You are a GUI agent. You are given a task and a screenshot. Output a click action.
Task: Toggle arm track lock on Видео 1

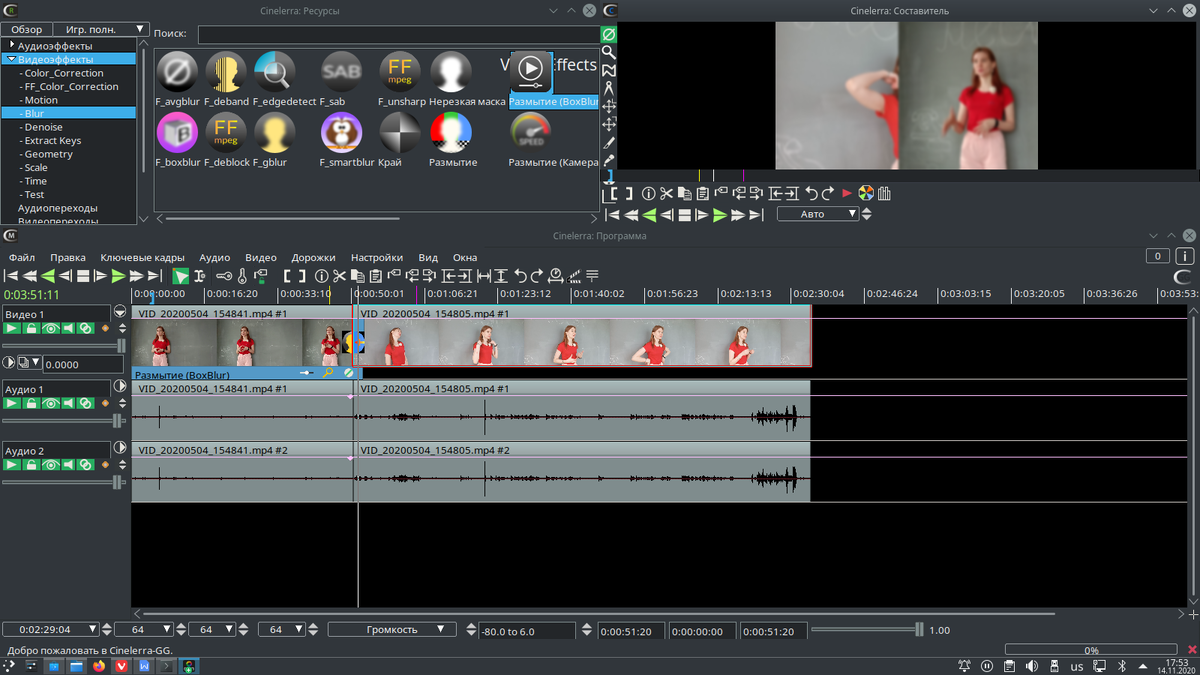pyautogui.click(x=32, y=328)
